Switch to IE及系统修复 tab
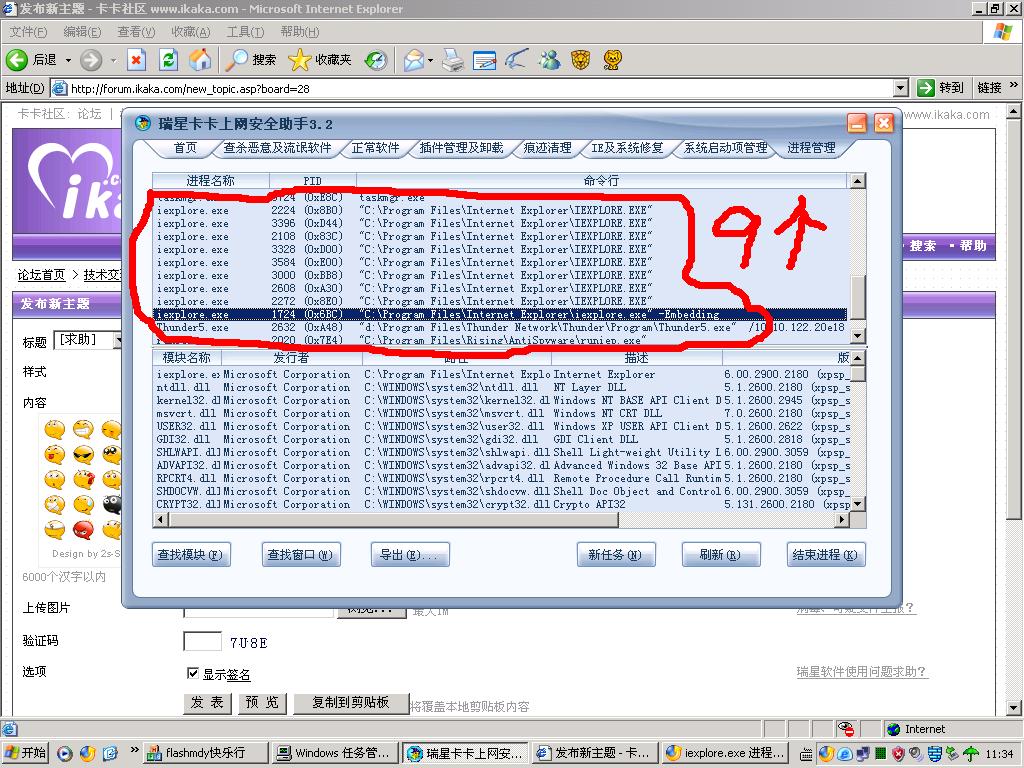 pyautogui.click(x=627, y=148)
